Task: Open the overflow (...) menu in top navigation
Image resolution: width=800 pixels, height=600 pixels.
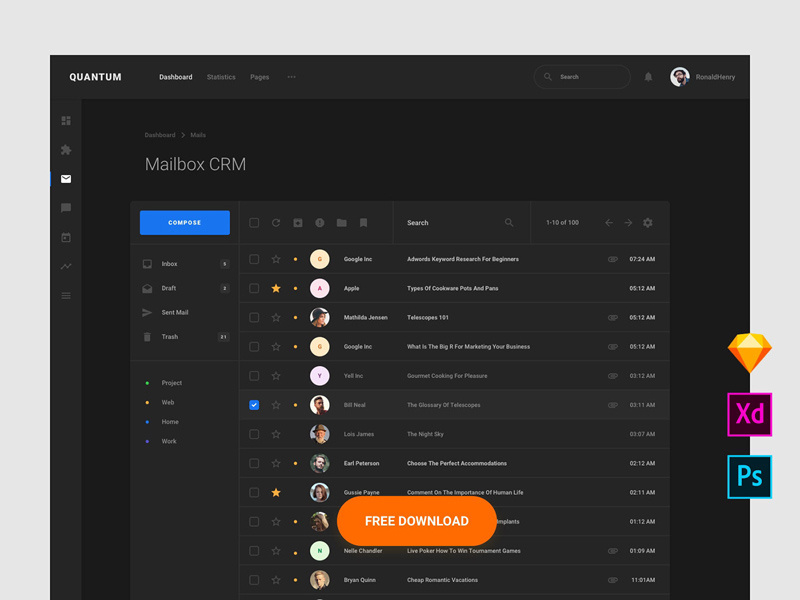Action: coord(291,76)
